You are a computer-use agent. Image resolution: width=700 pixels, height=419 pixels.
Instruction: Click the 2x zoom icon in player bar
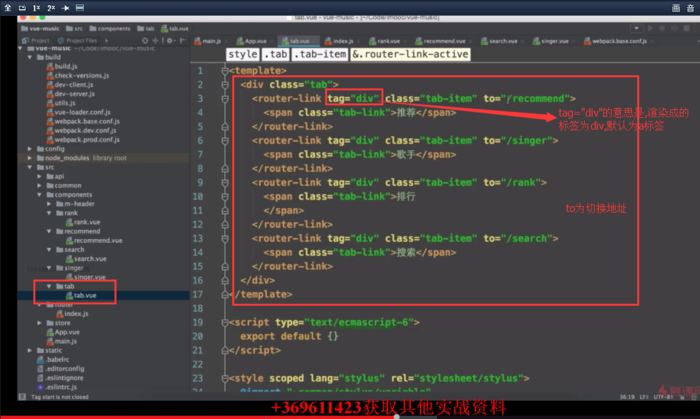click(51, 8)
